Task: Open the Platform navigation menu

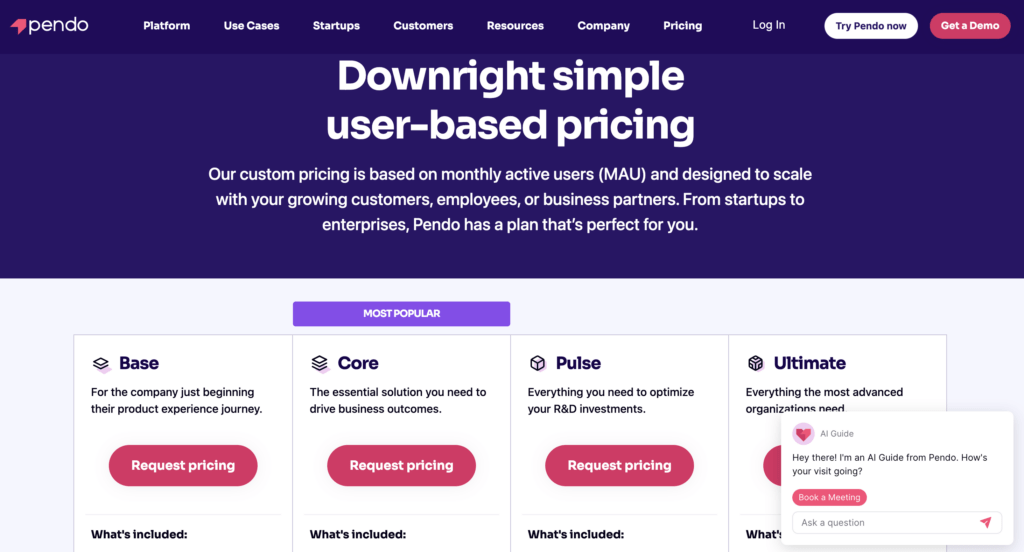Action: [x=166, y=26]
